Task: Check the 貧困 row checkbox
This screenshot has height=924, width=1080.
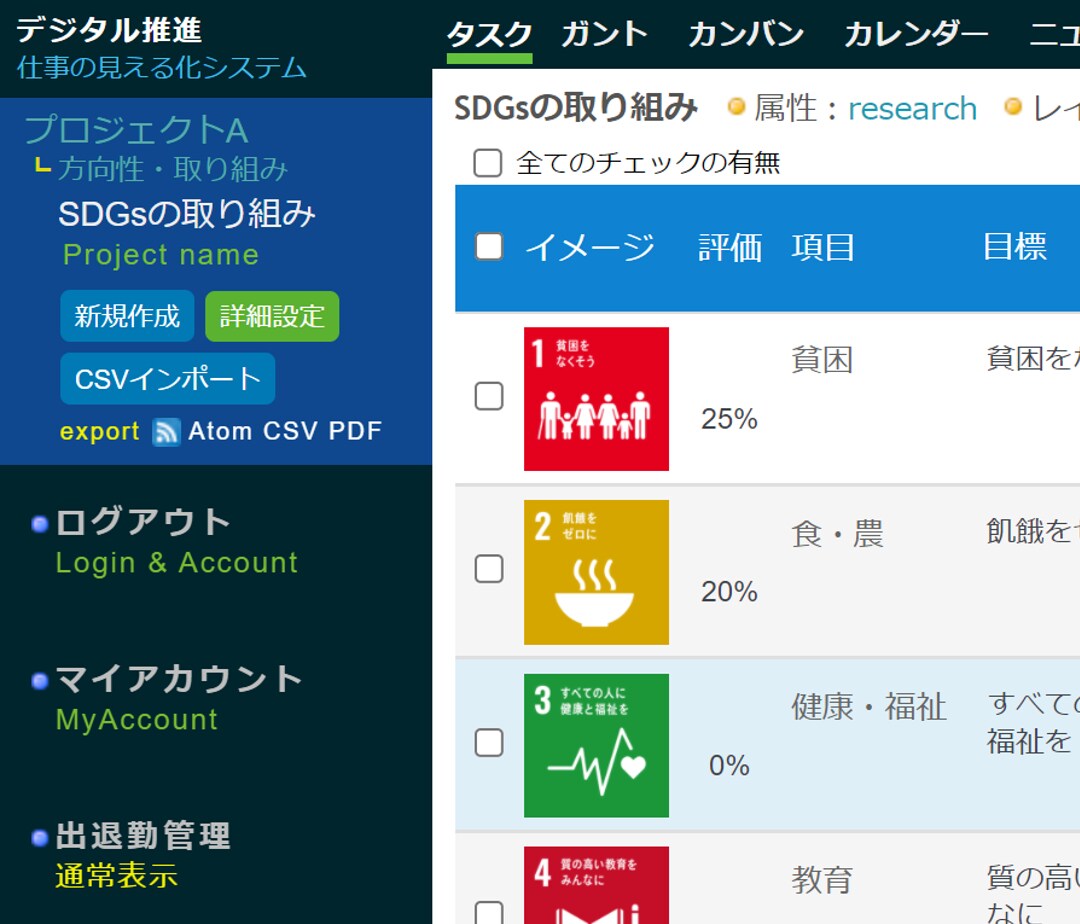Action: tap(489, 396)
